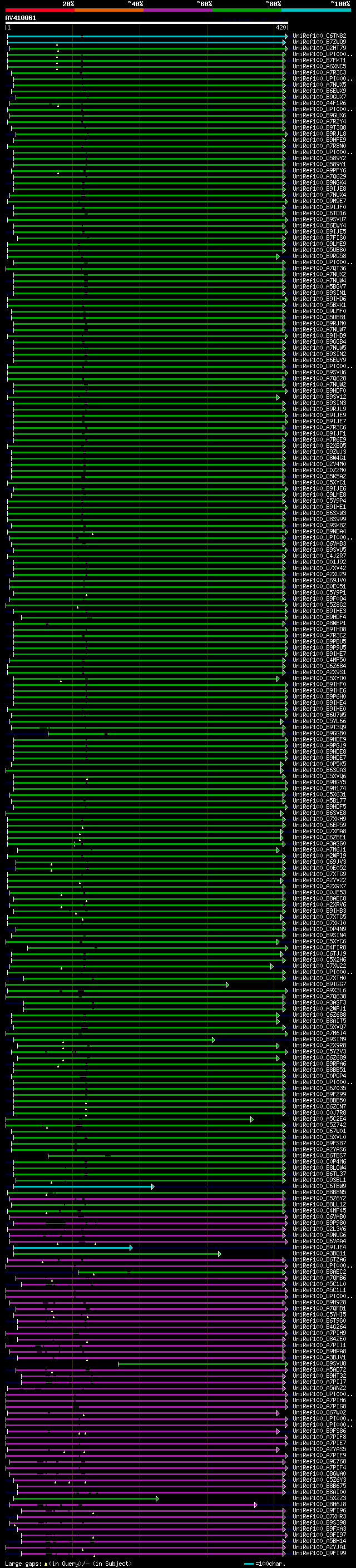
Task: Select hit UniRef100_B7FKT1
Action: [x=319, y=60]
